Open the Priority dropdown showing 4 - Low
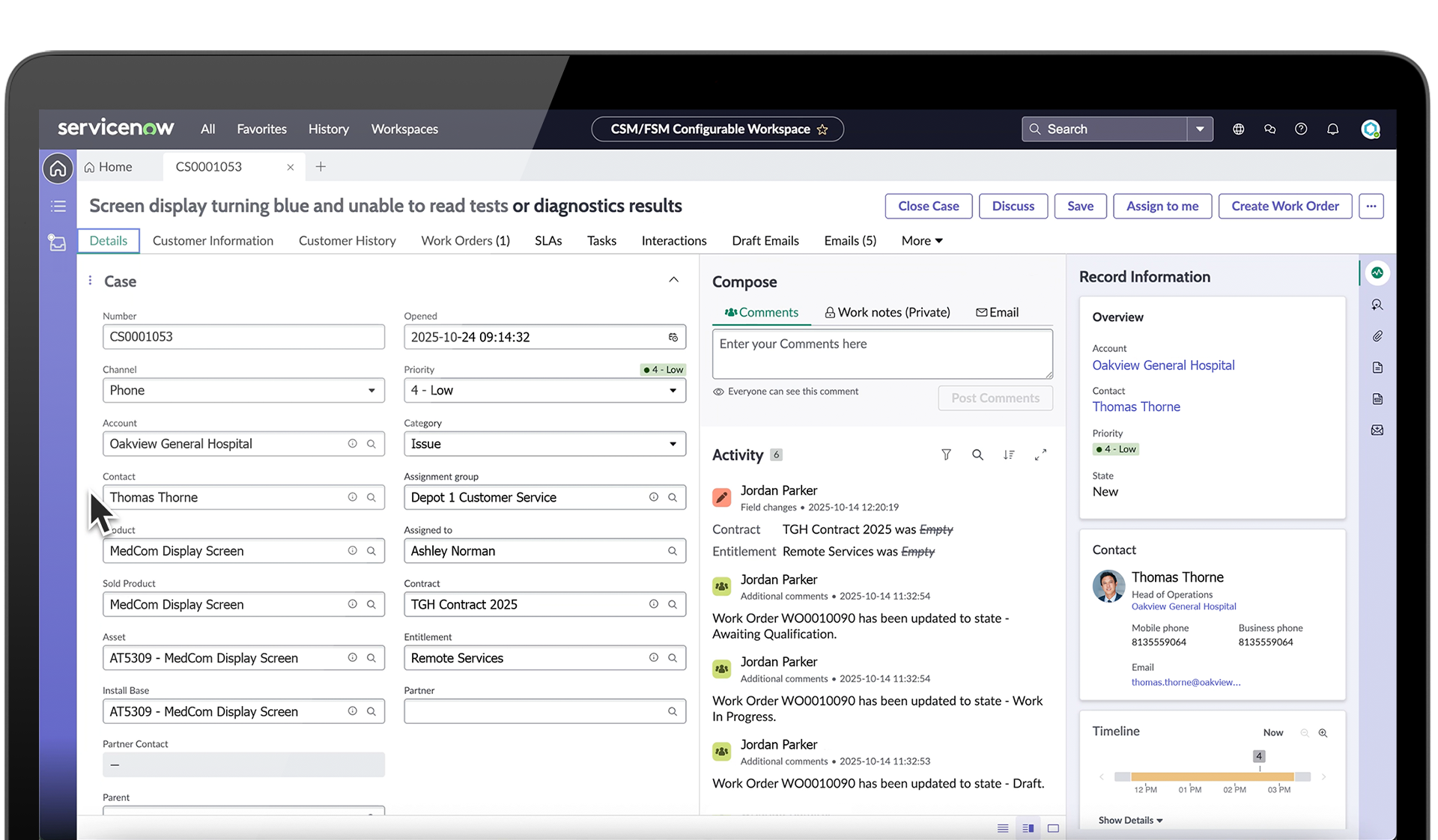This screenshot has height=840, width=1438. [544, 390]
